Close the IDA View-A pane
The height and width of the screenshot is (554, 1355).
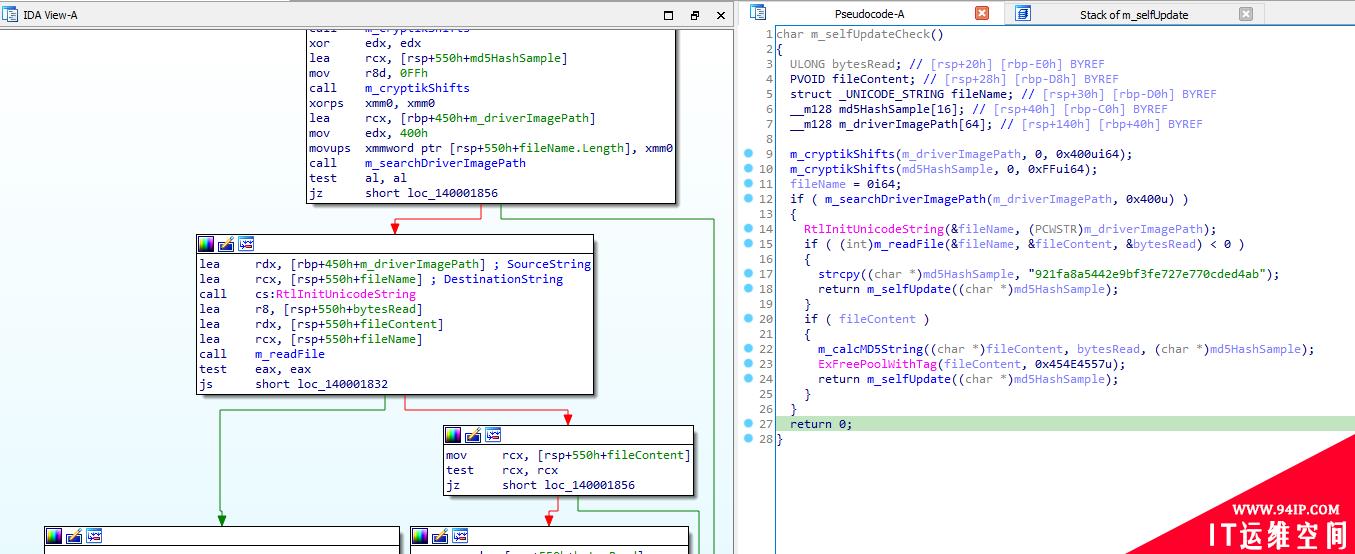[721, 15]
